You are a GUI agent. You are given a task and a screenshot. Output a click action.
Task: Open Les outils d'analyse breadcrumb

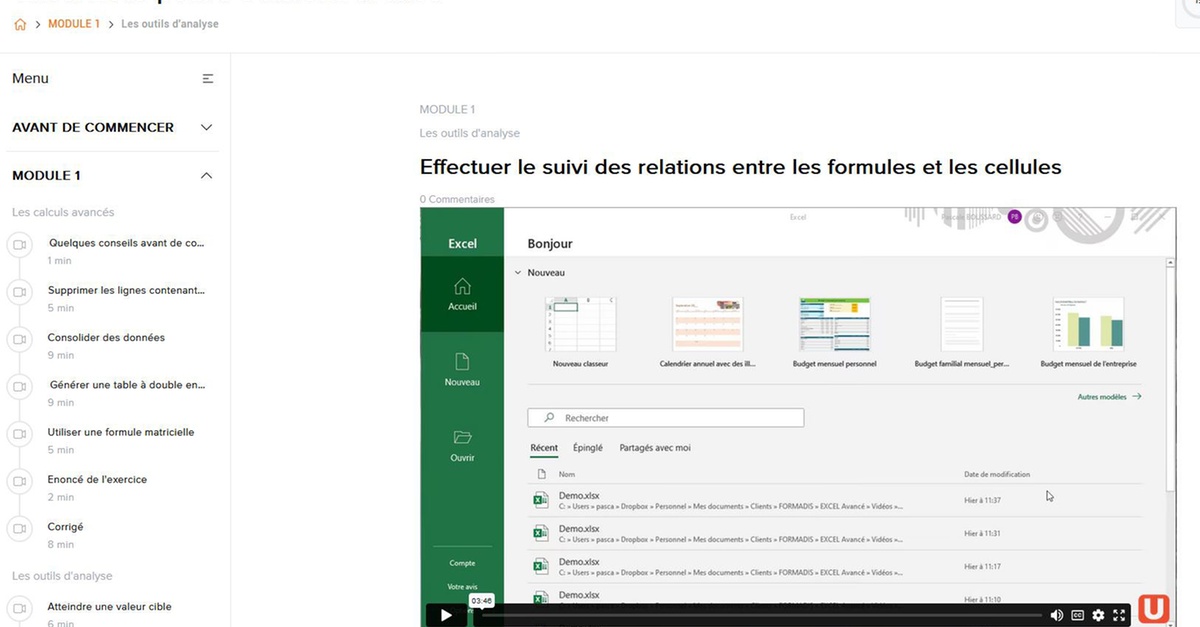(x=170, y=24)
